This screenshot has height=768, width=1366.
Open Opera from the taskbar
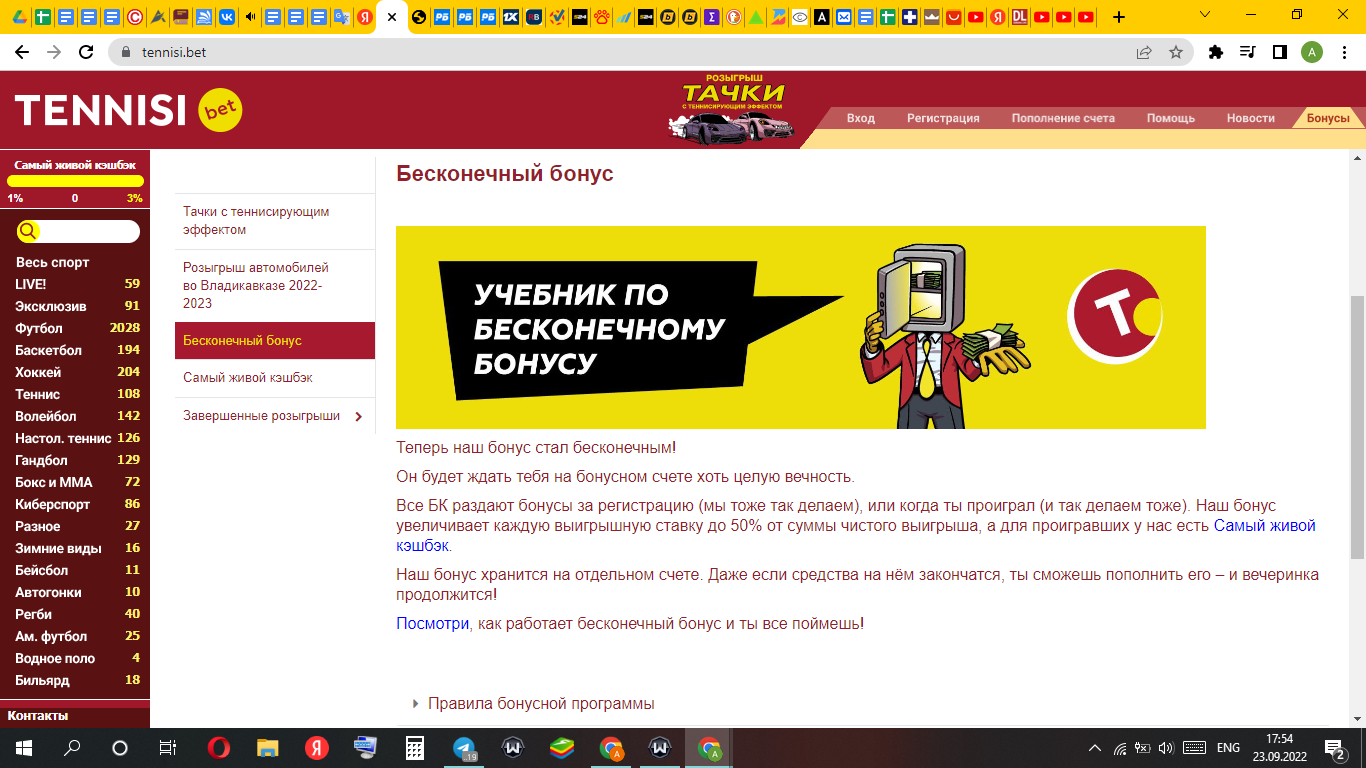click(x=218, y=747)
